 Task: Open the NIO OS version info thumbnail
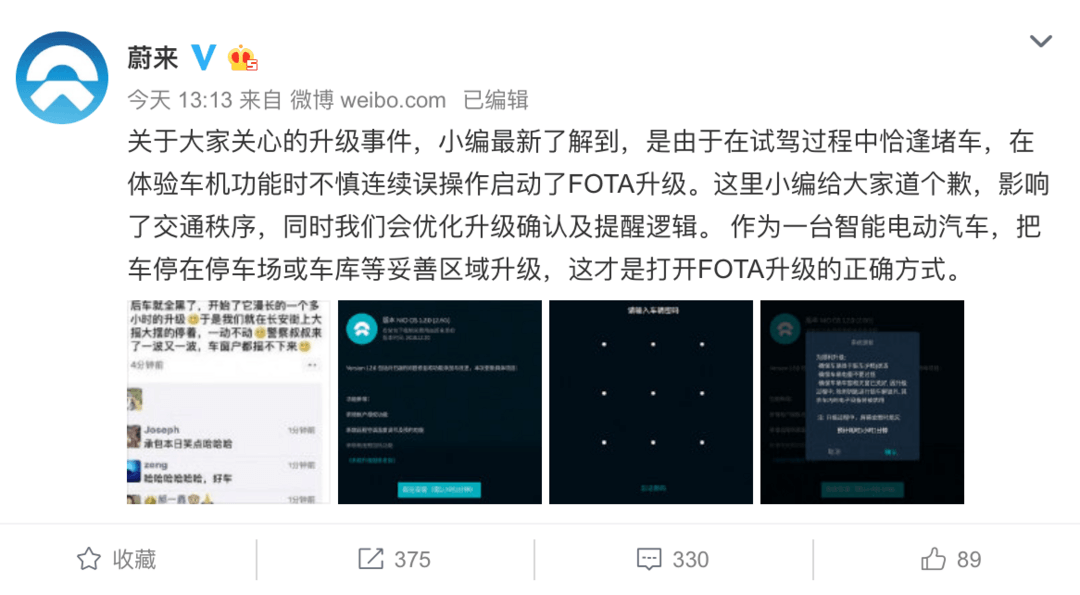point(439,401)
